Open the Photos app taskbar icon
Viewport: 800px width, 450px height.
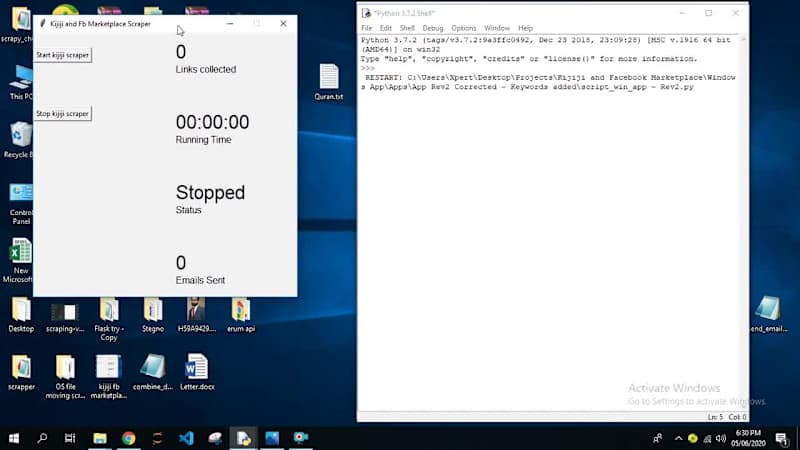coord(272,438)
